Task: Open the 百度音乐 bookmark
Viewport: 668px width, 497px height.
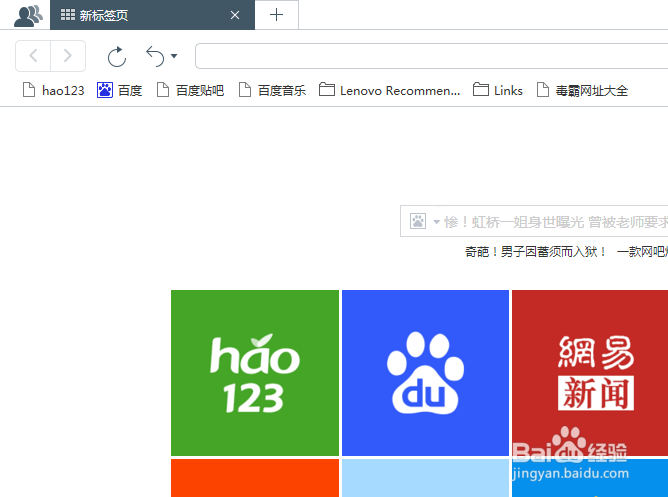Action: coord(272,90)
